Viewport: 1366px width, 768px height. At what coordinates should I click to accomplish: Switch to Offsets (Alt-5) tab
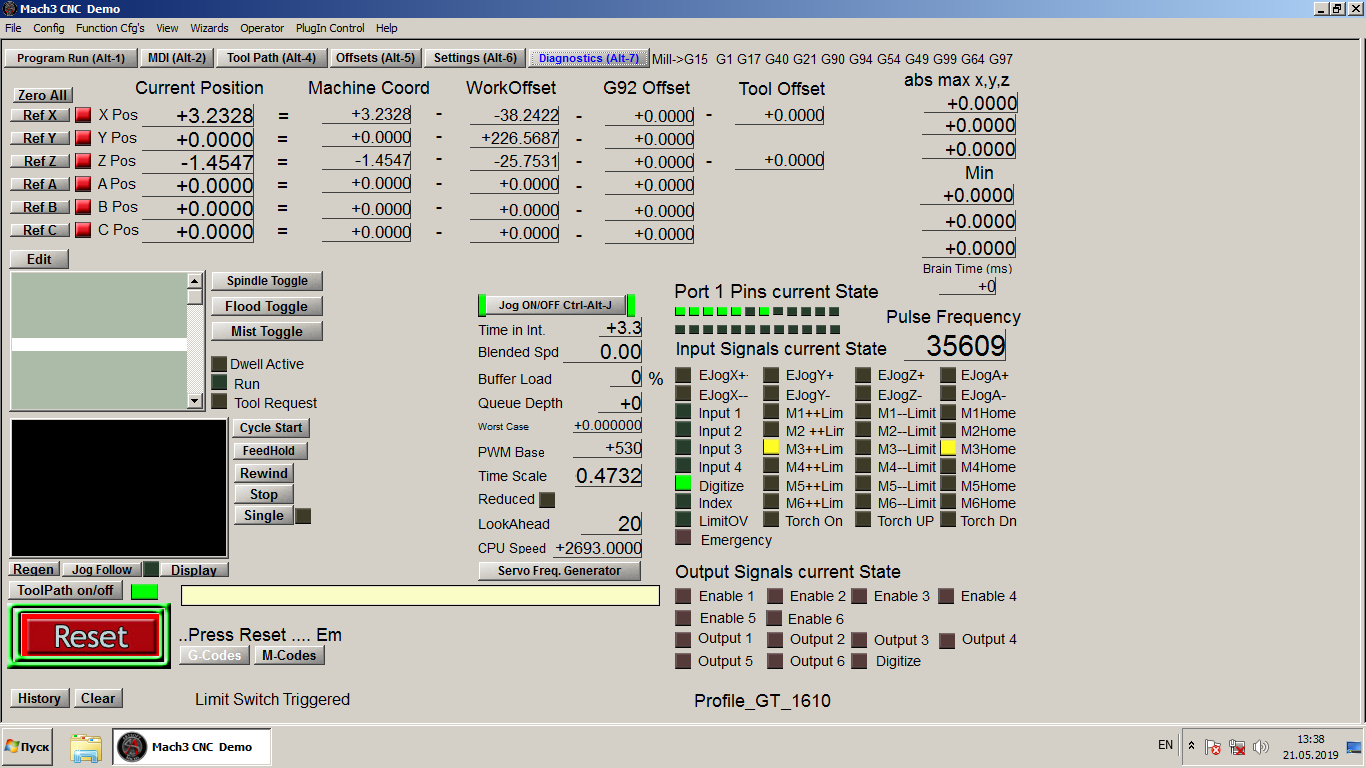pyautogui.click(x=375, y=58)
